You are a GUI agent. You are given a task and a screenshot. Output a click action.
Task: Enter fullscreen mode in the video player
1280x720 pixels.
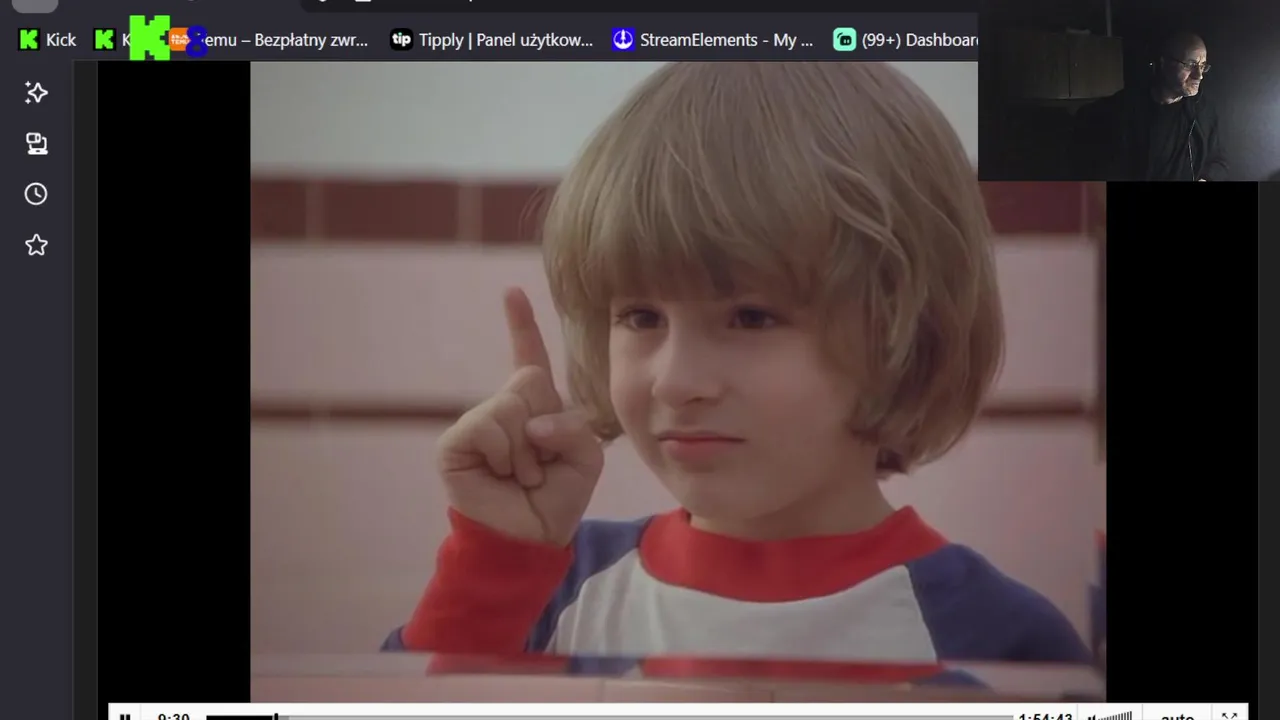point(1229,716)
